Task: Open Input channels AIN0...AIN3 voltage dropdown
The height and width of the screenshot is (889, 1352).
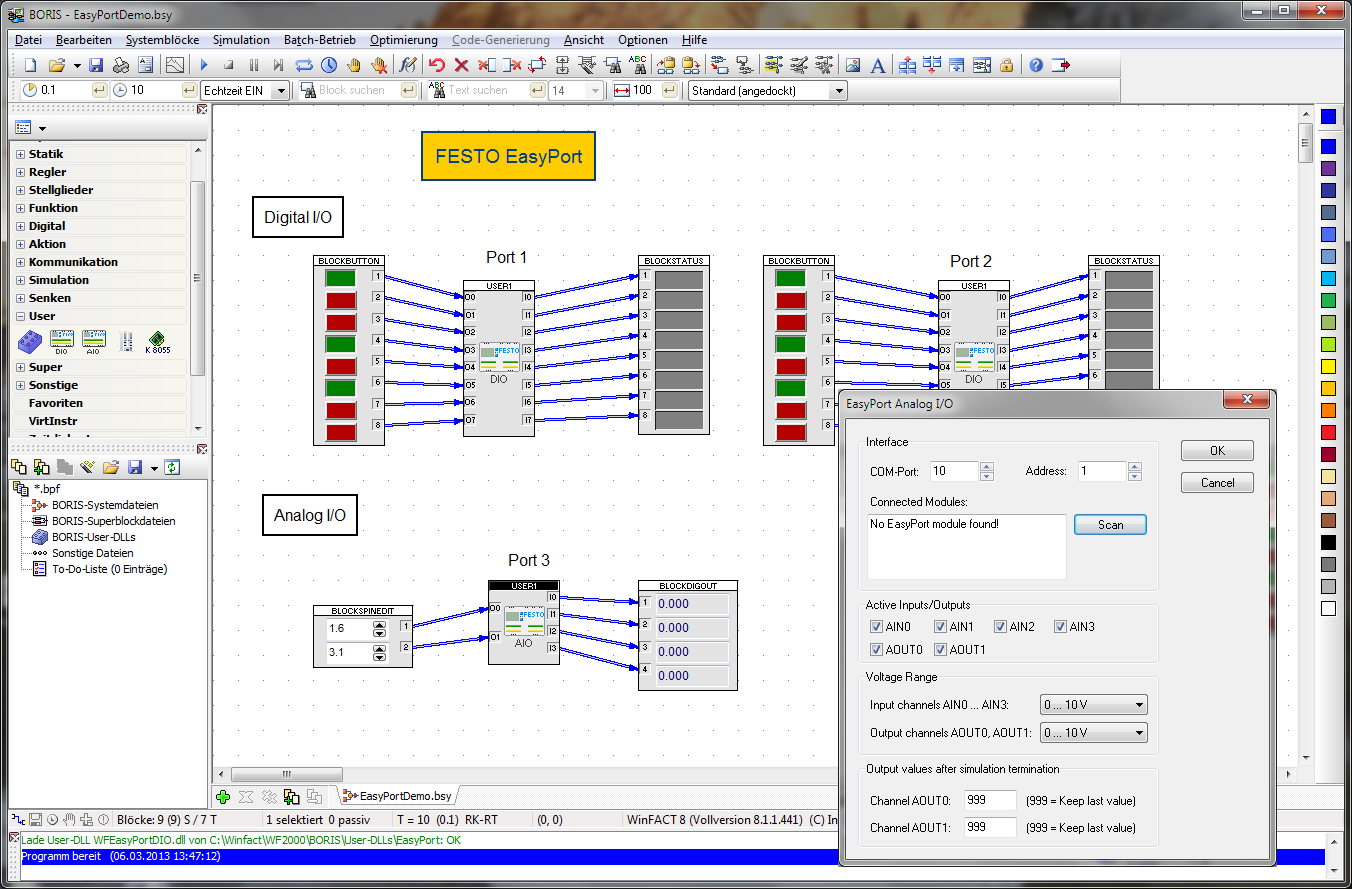Action: (x=1093, y=705)
